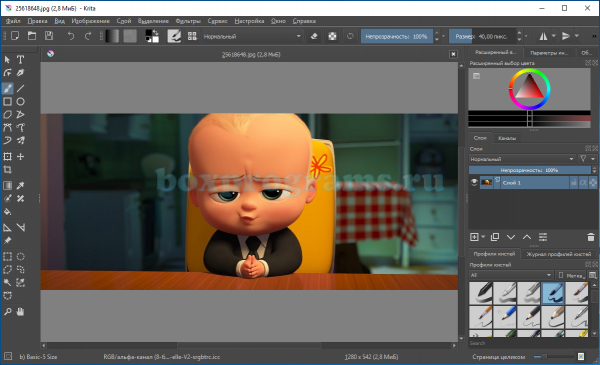Select the Polygon tool

7,114
